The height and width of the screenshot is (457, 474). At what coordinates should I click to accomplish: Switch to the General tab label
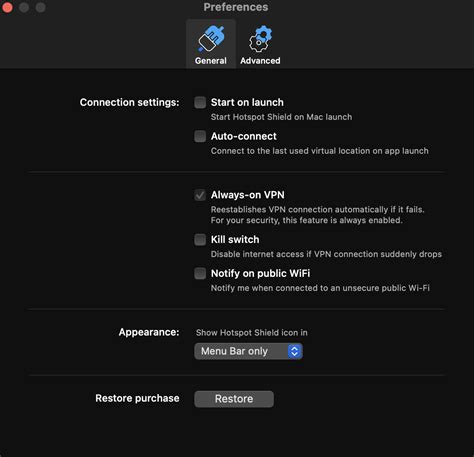211,61
